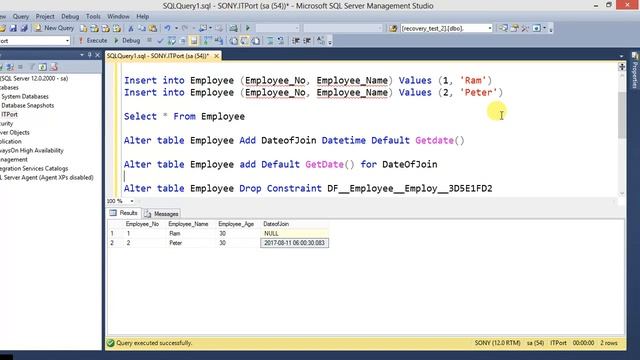Click the Undo arrow icon

click(x=167, y=28)
